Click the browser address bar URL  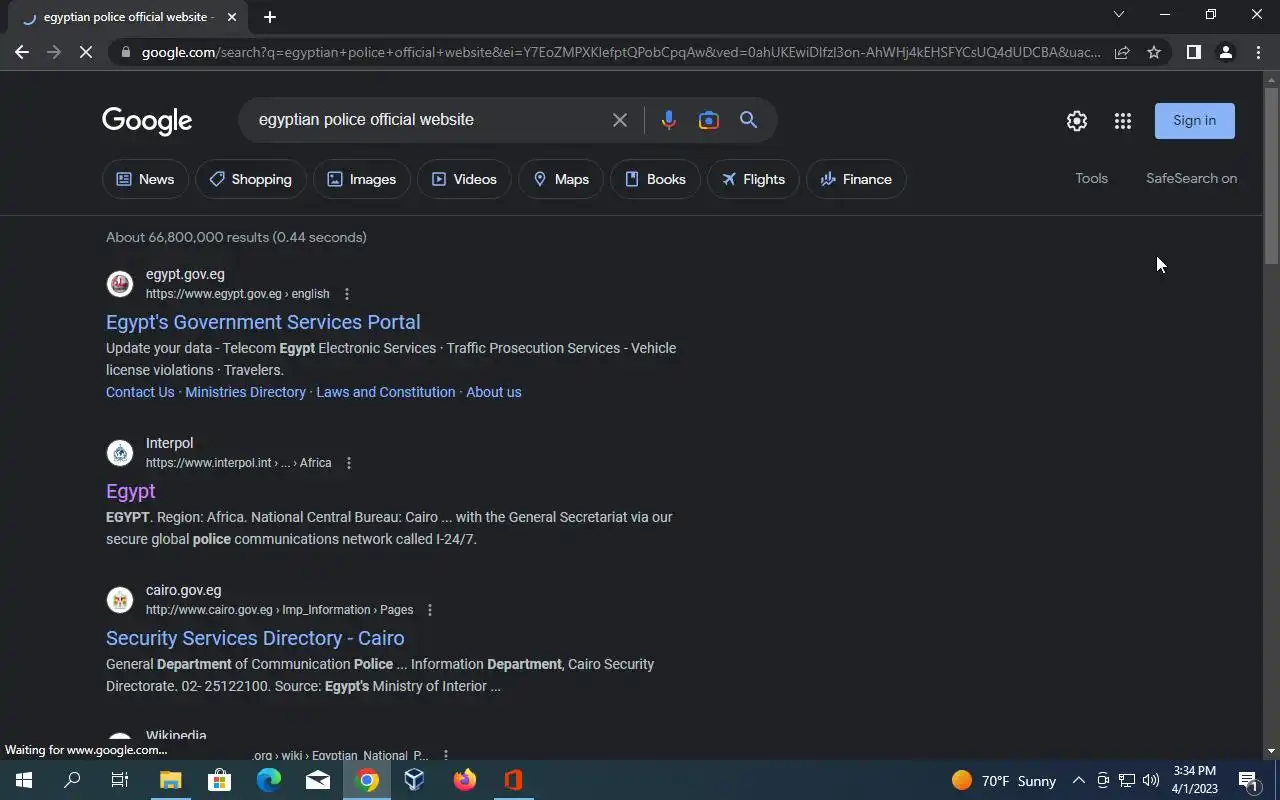(620, 52)
